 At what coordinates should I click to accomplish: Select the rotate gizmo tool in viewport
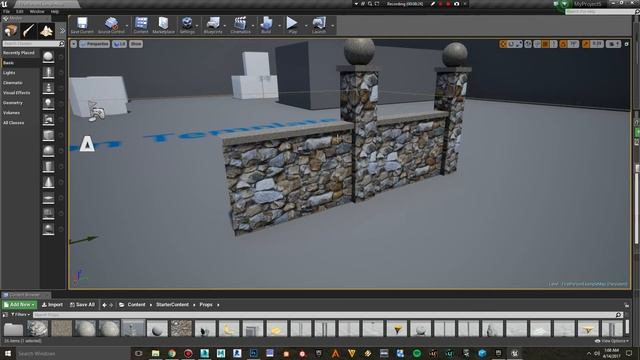(x=511, y=44)
